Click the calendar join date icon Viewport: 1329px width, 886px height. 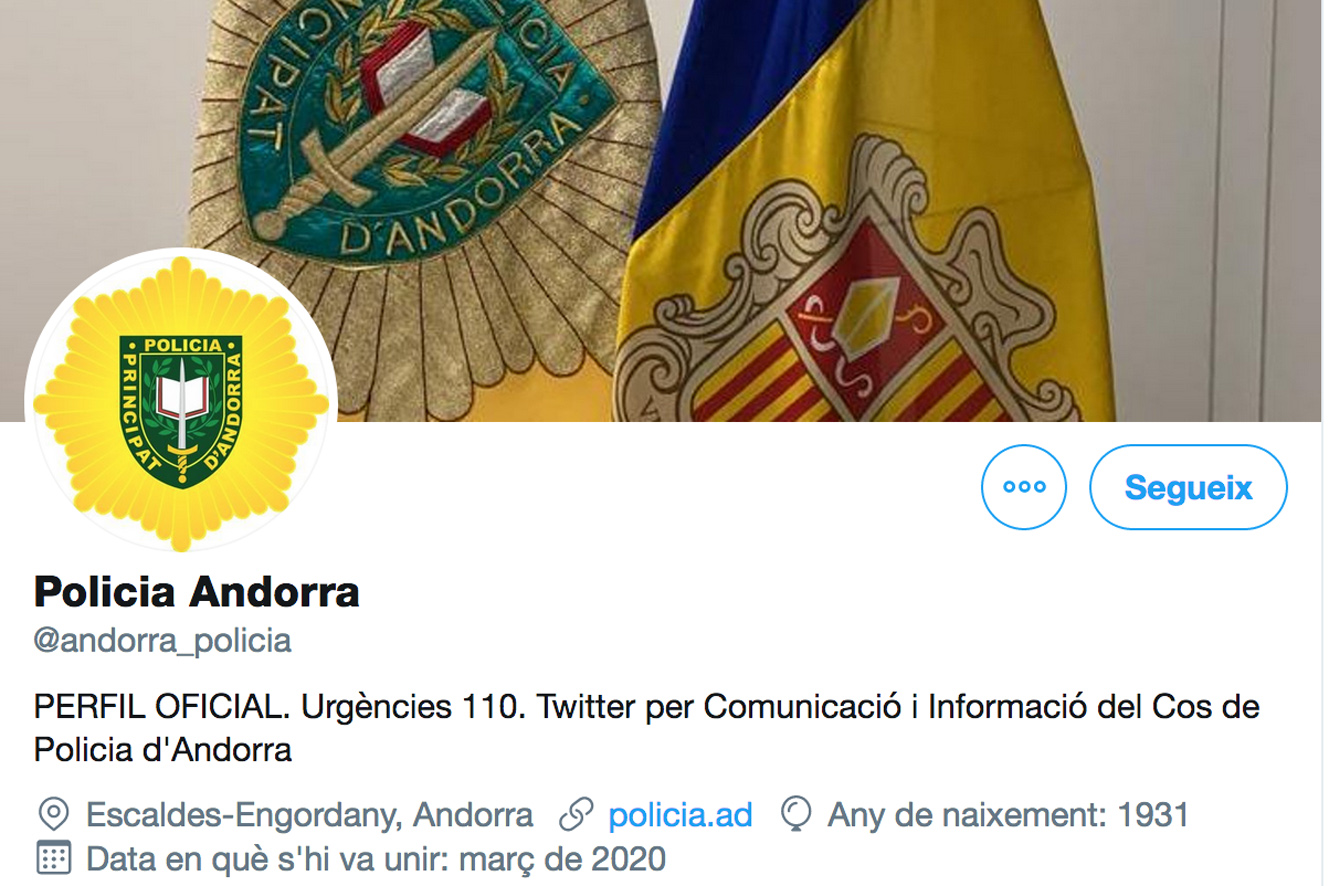[x=52, y=858]
